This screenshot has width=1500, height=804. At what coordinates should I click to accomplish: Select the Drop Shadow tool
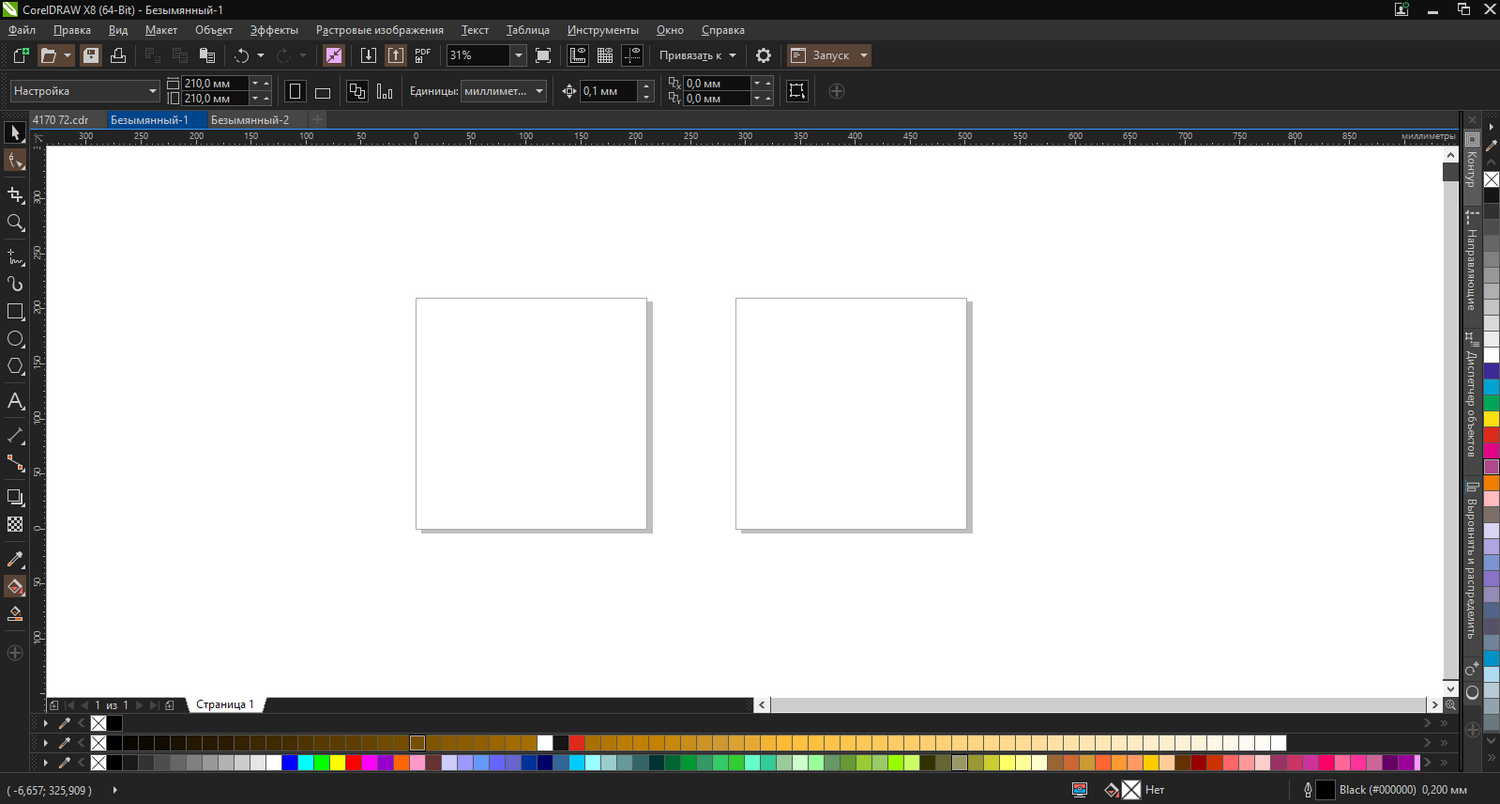coord(15,497)
